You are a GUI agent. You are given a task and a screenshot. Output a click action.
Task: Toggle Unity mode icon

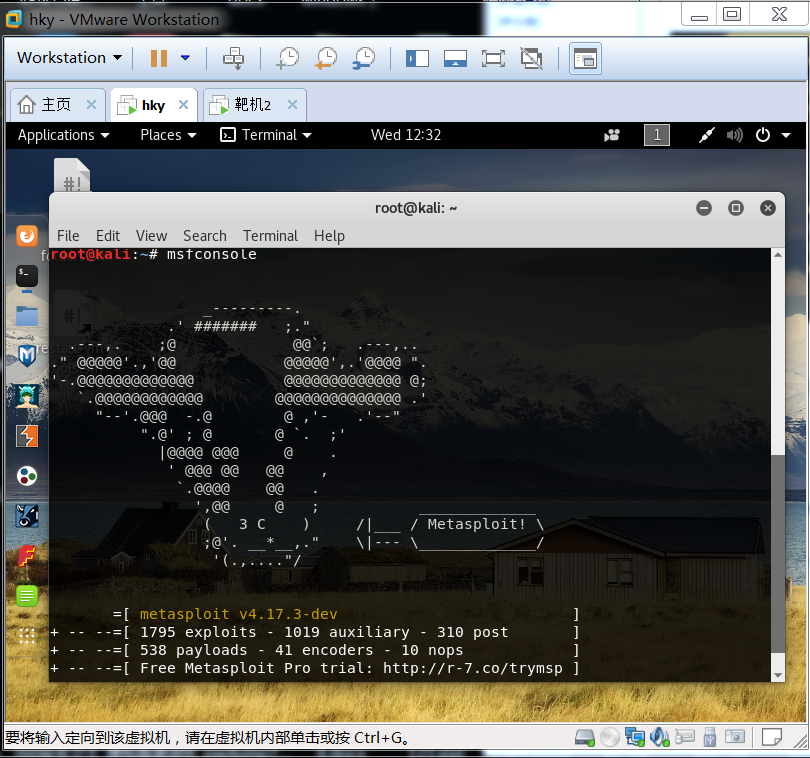tap(532, 58)
